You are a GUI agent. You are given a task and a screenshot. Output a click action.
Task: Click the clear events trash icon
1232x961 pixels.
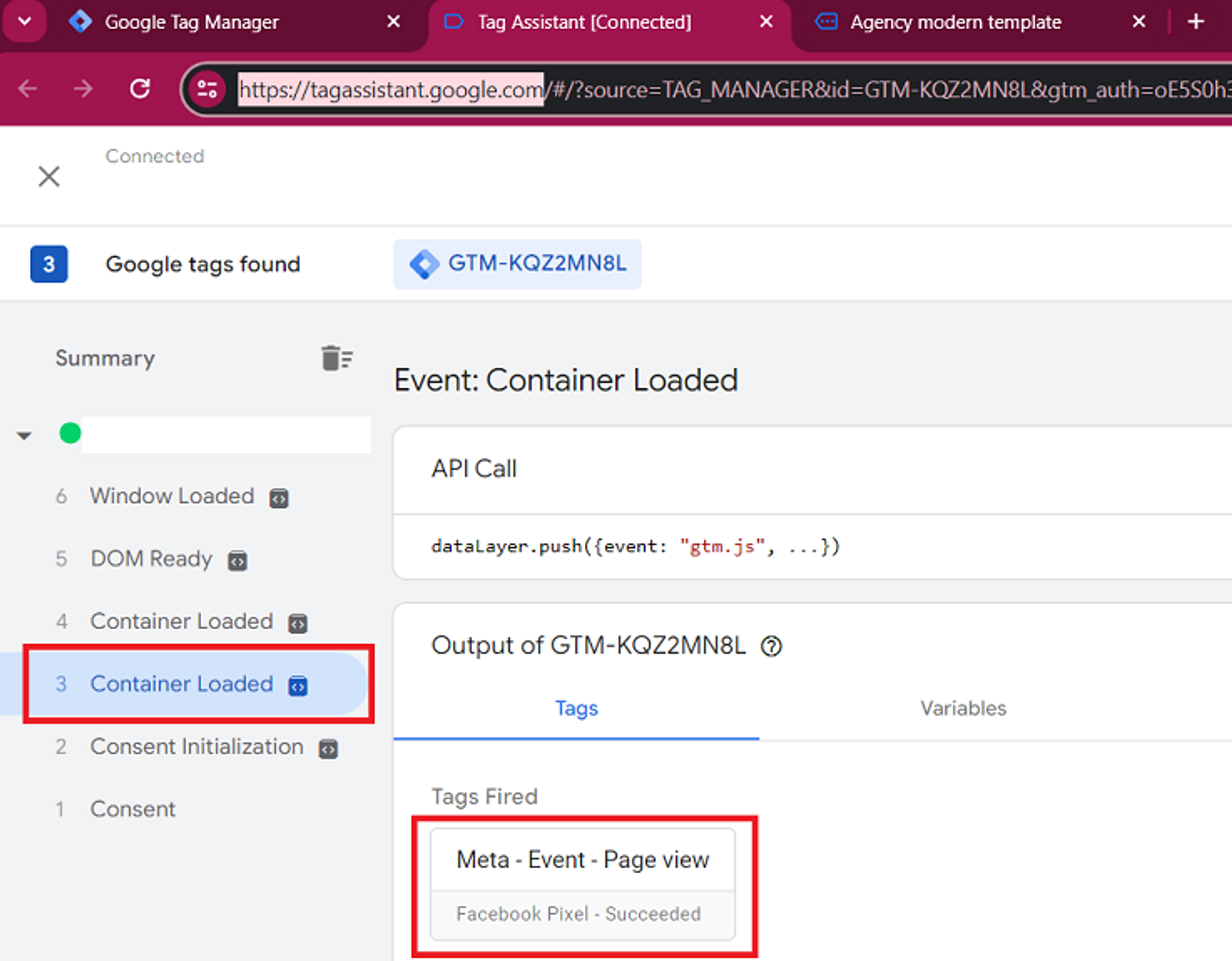336,358
